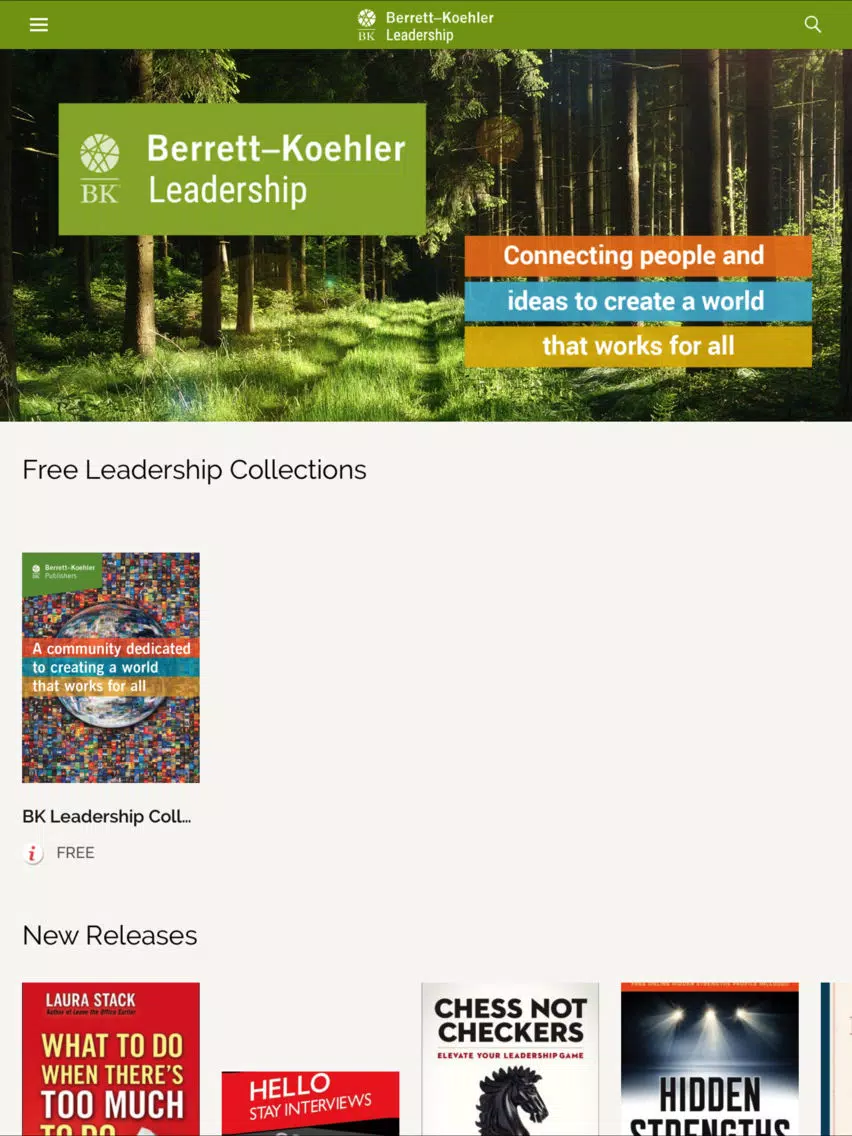The image size is (852, 1136).
Task: Select the partially visible fifth new release
Action: click(x=836, y=1058)
